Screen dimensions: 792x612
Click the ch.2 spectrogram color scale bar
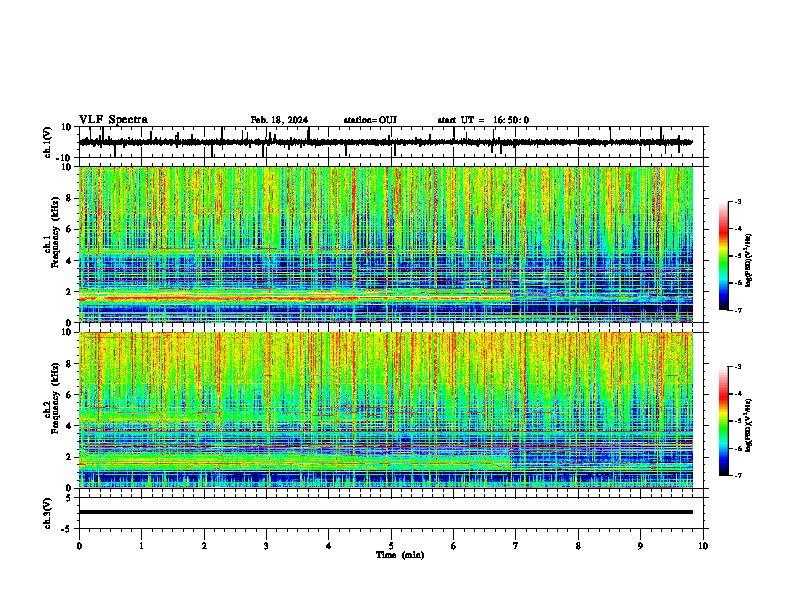(x=724, y=421)
